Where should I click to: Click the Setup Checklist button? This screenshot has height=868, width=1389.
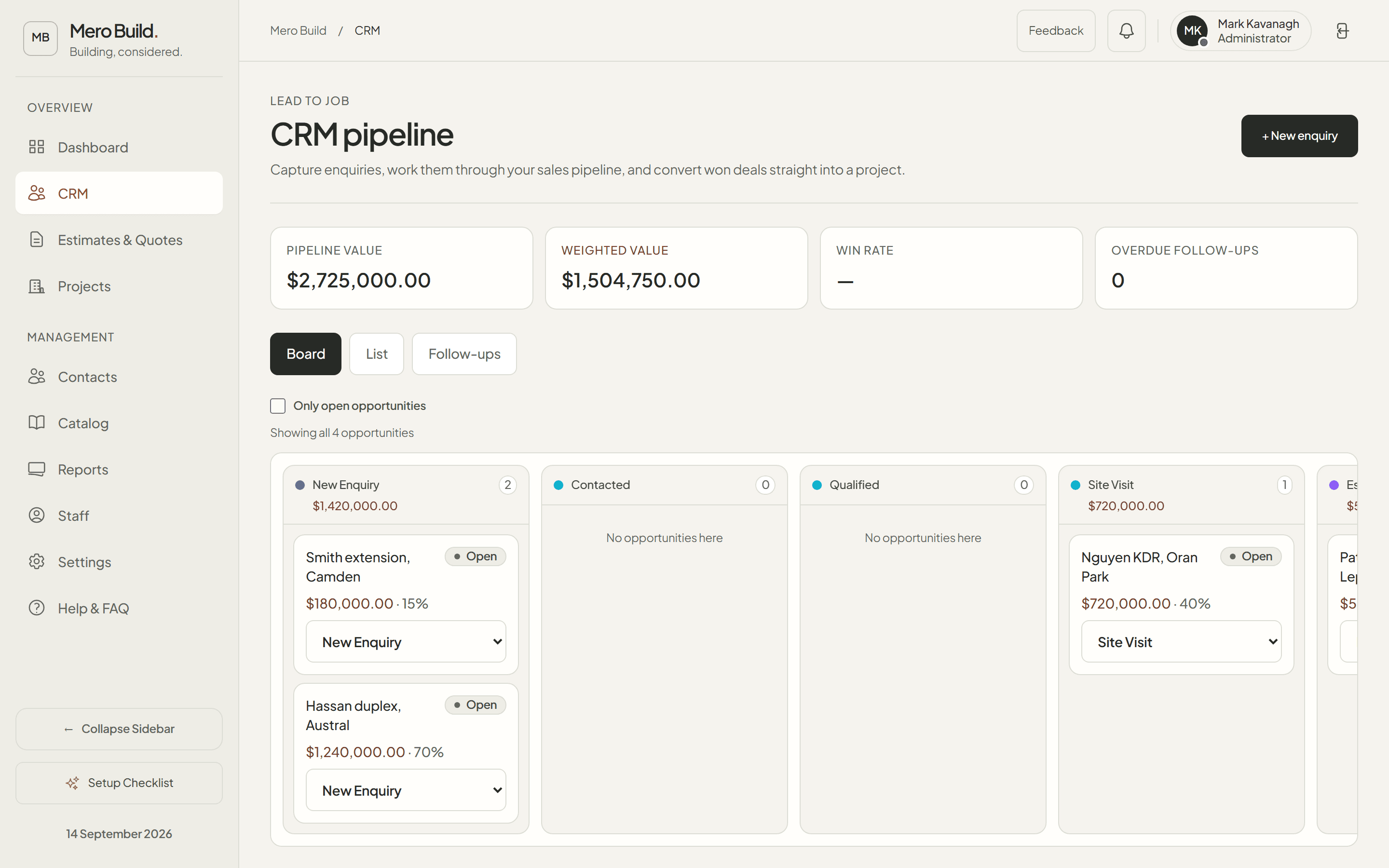click(119, 783)
